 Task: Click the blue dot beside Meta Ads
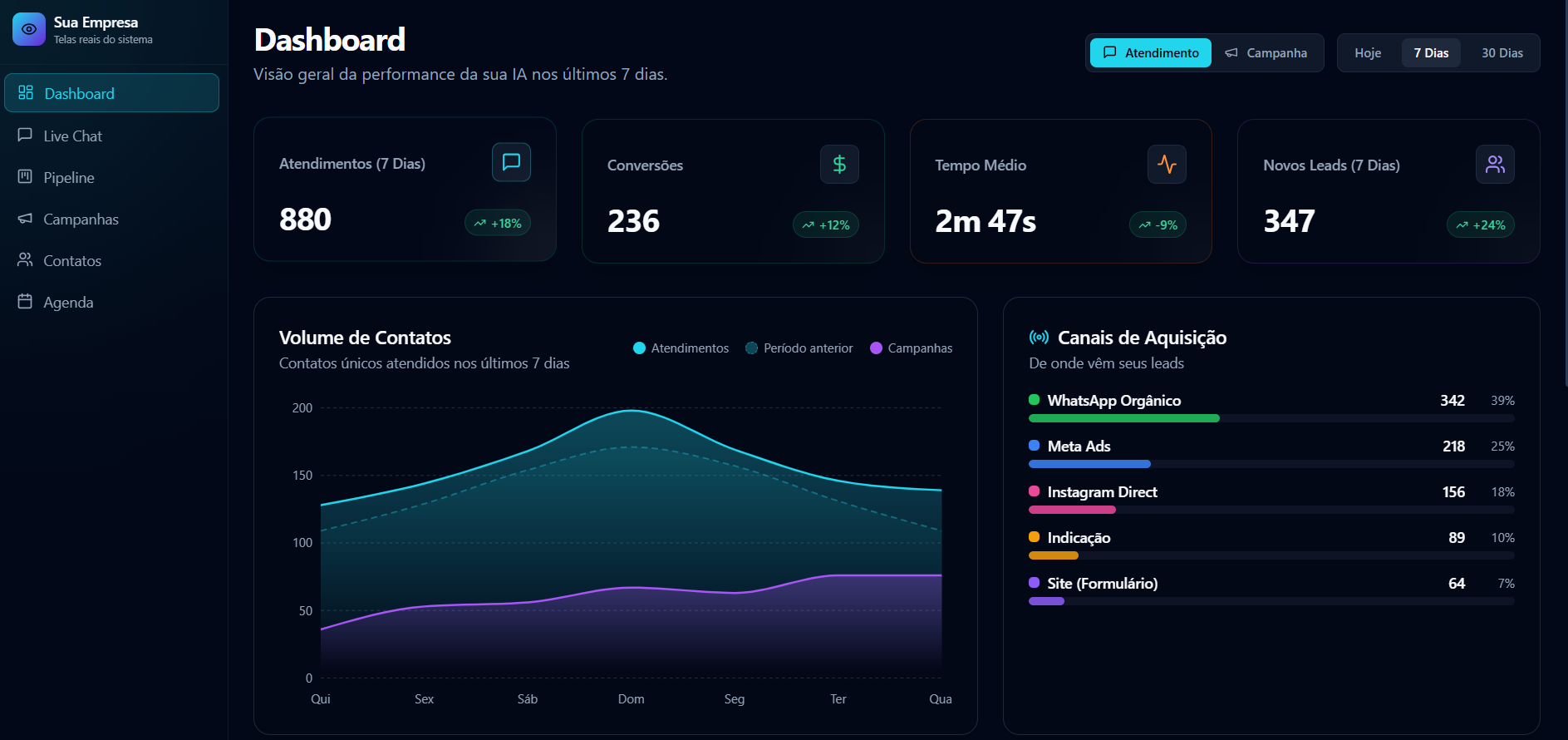pyautogui.click(x=1034, y=446)
